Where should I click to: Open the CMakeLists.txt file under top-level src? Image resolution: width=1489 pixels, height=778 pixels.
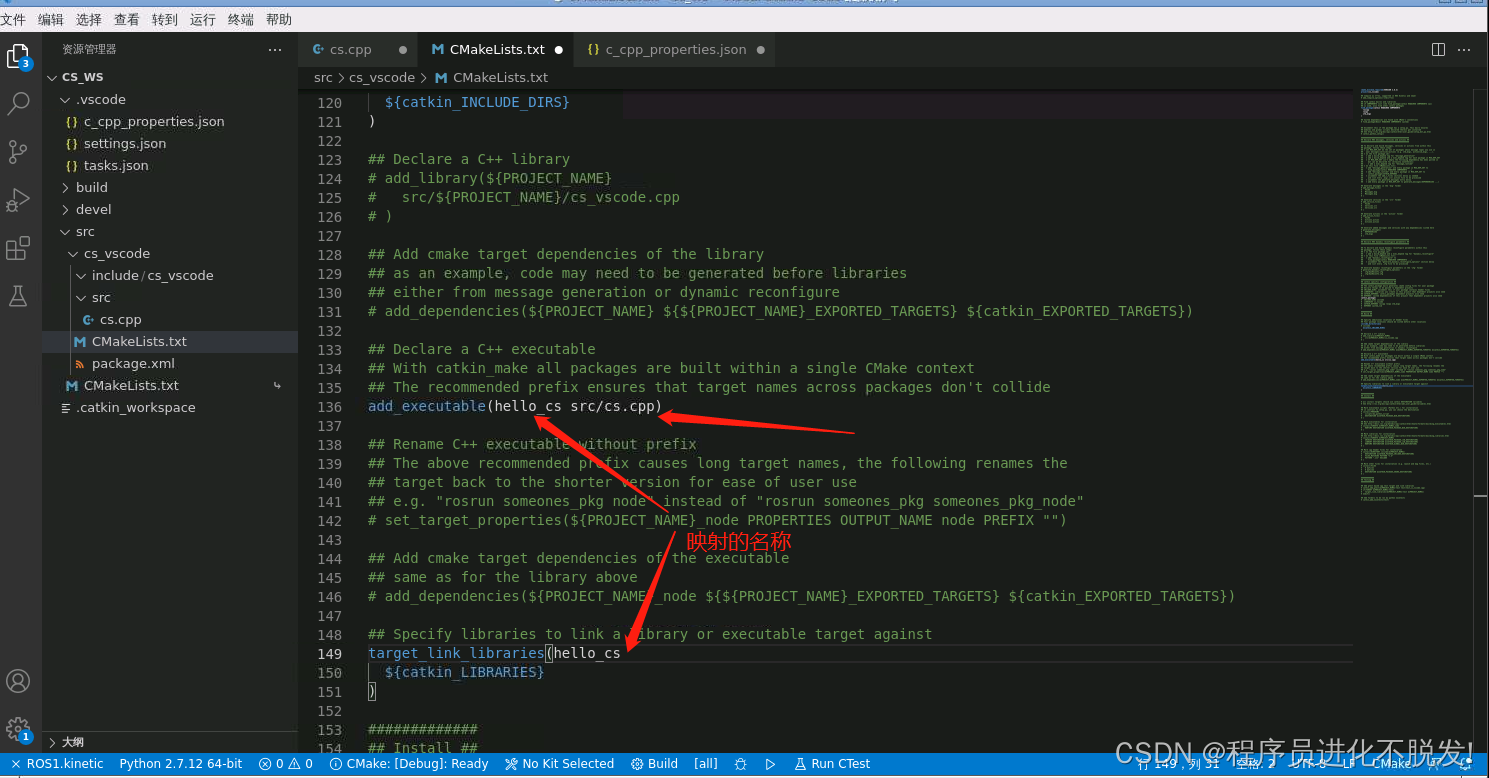[131, 385]
